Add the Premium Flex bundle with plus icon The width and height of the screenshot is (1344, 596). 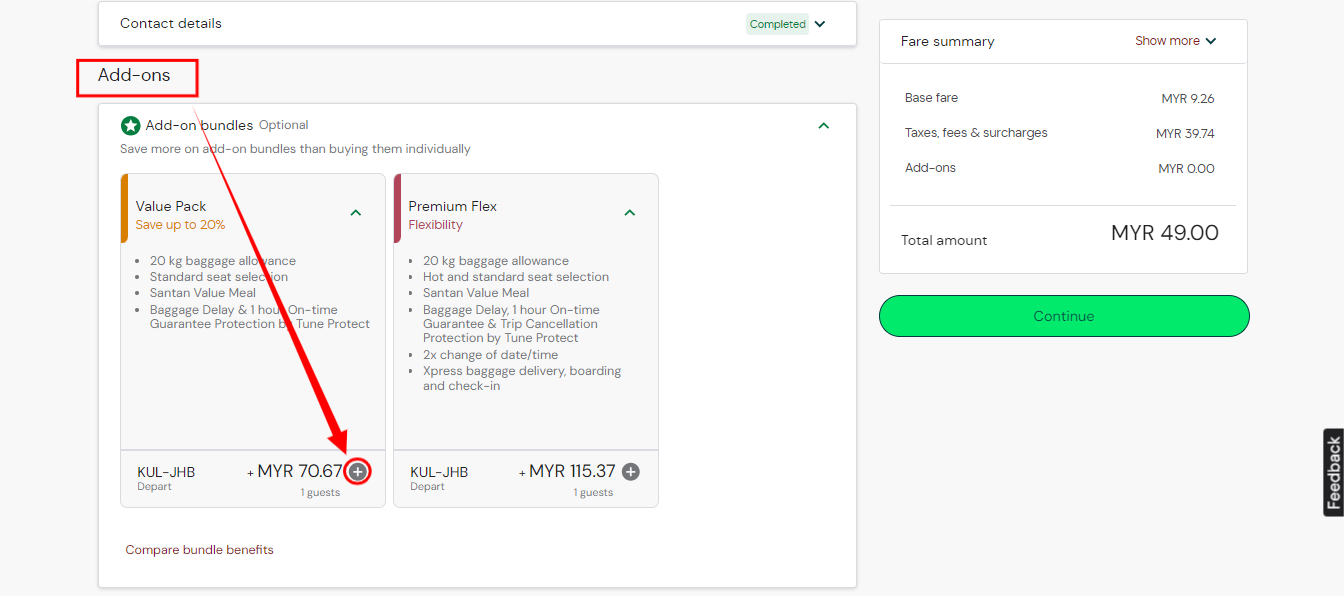click(x=630, y=472)
